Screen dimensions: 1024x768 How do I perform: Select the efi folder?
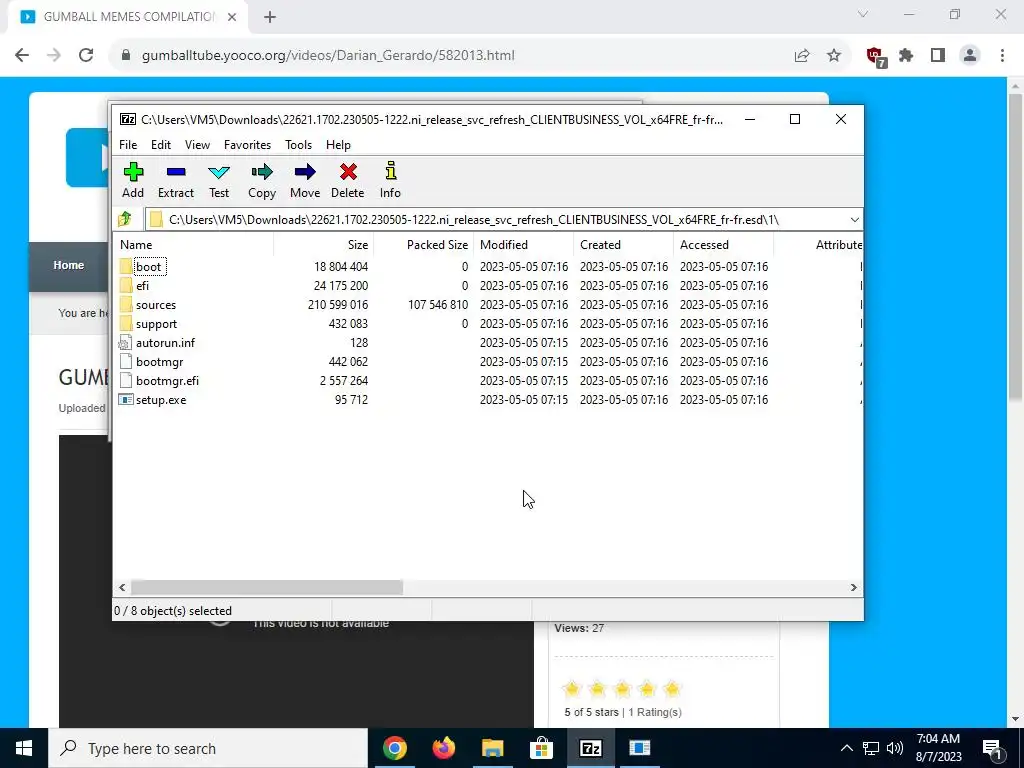click(142, 285)
